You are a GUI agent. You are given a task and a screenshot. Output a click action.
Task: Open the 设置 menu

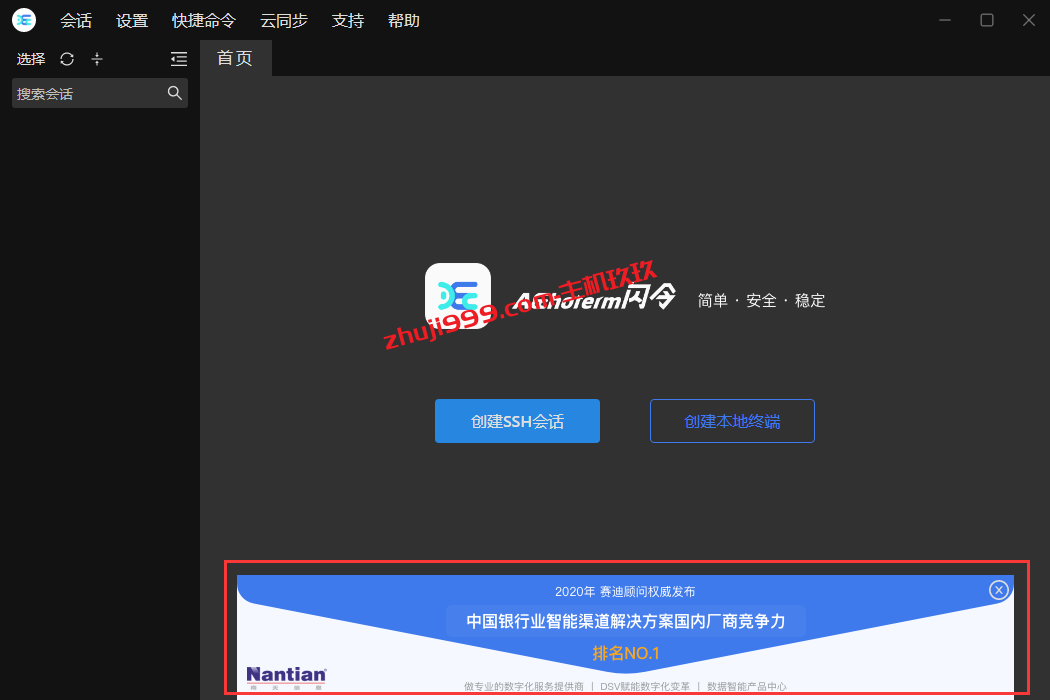(132, 21)
